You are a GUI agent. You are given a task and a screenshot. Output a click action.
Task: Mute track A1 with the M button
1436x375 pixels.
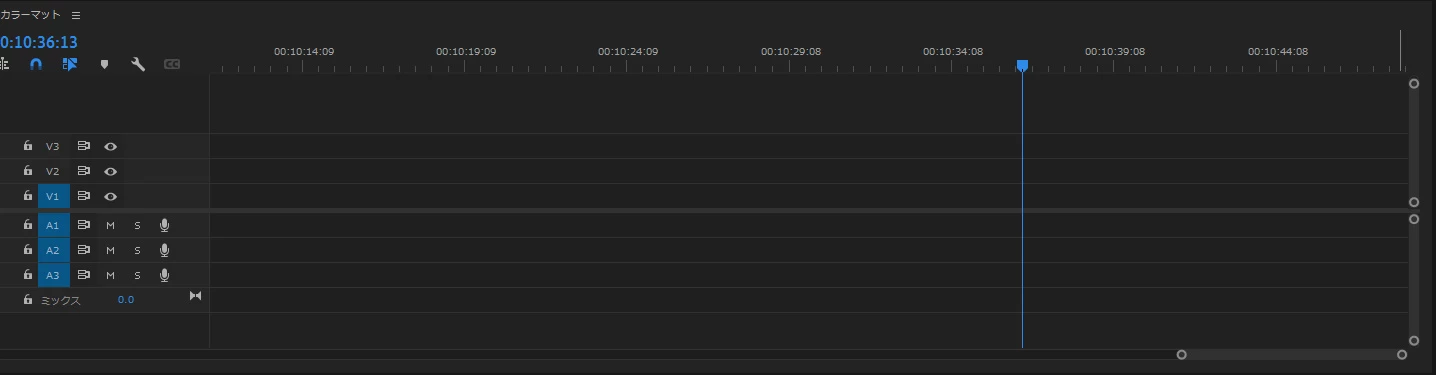[111, 226]
